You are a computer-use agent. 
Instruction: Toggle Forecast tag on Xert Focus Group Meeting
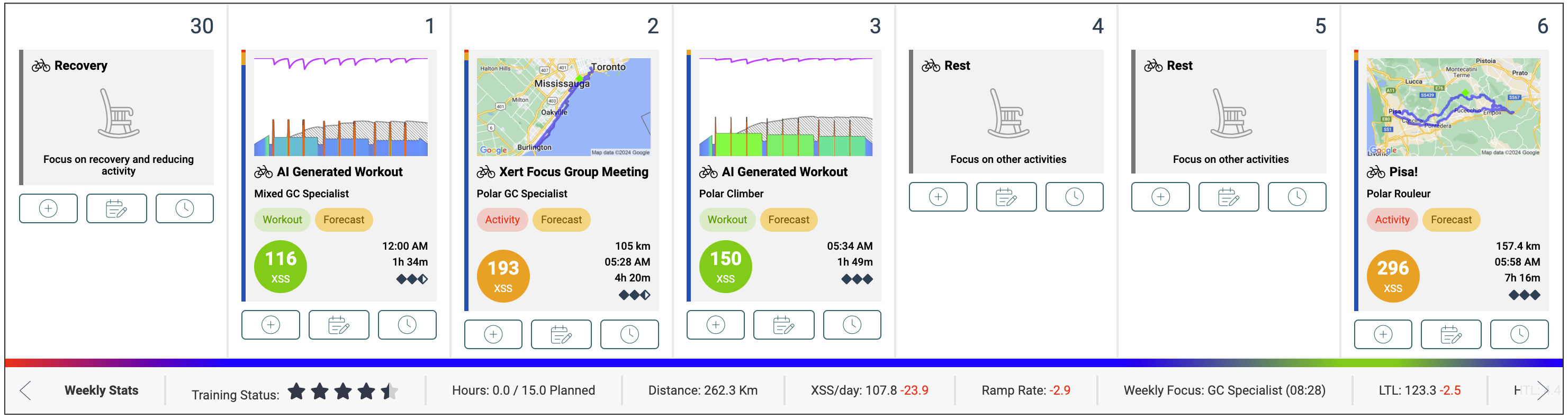pyautogui.click(x=561, y=220)
